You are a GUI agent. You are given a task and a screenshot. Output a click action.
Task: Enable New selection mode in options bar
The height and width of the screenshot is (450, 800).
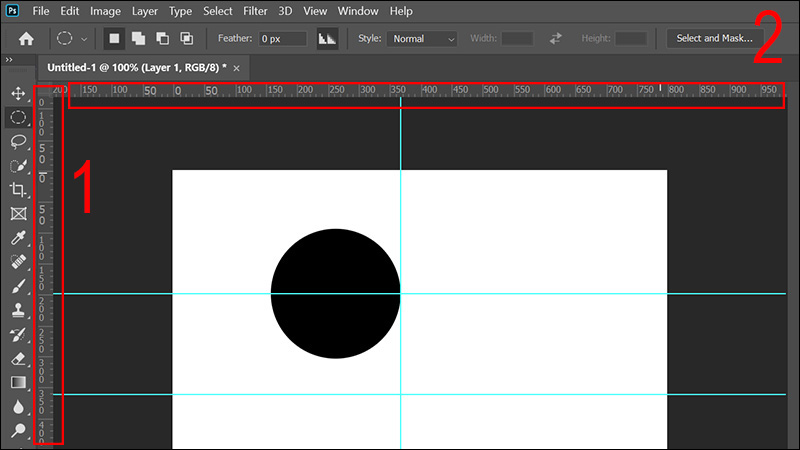pos(114,39)
